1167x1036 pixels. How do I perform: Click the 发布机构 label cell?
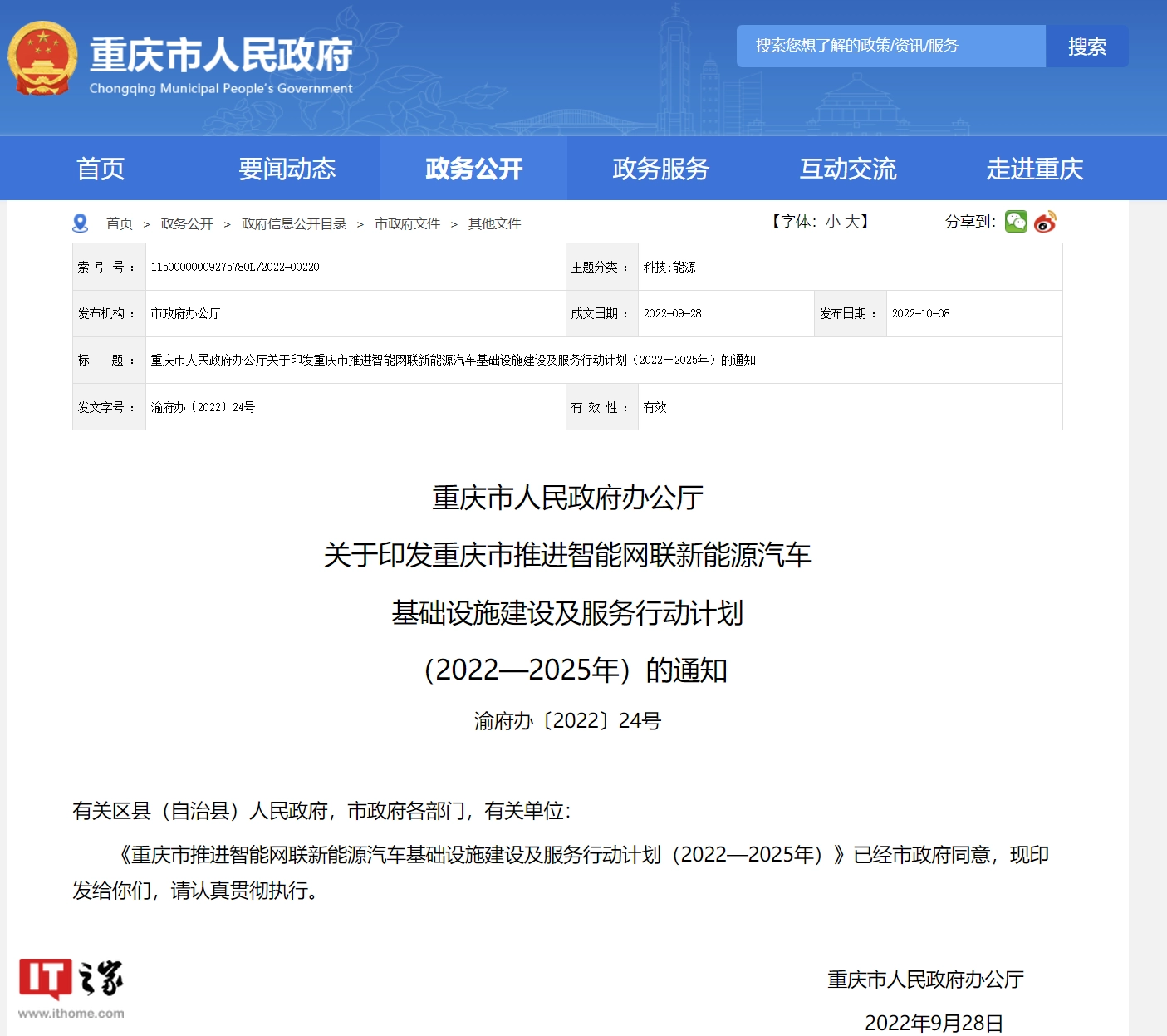pos(109,313)
